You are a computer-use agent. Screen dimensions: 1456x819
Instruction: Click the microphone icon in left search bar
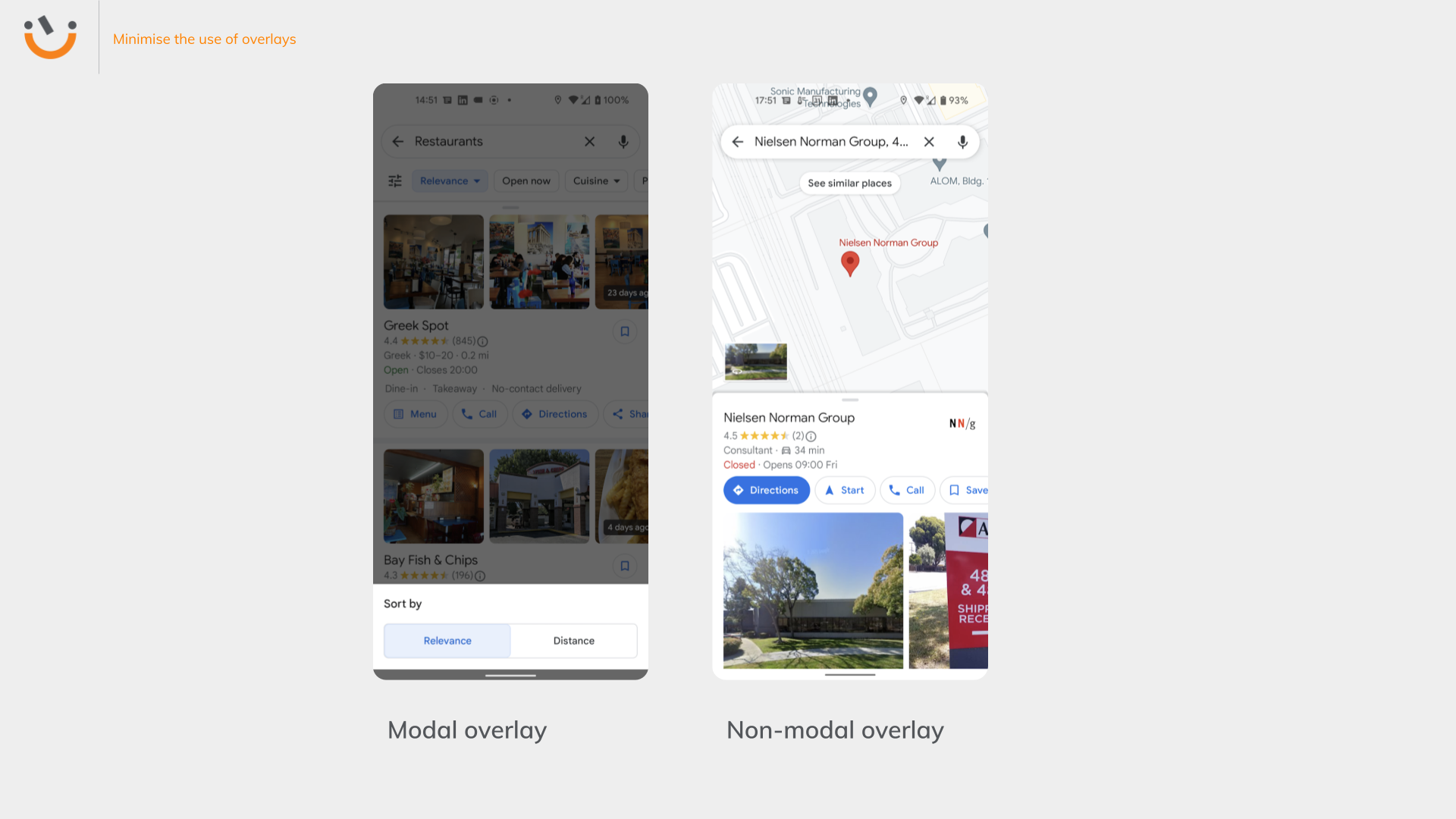623,141
